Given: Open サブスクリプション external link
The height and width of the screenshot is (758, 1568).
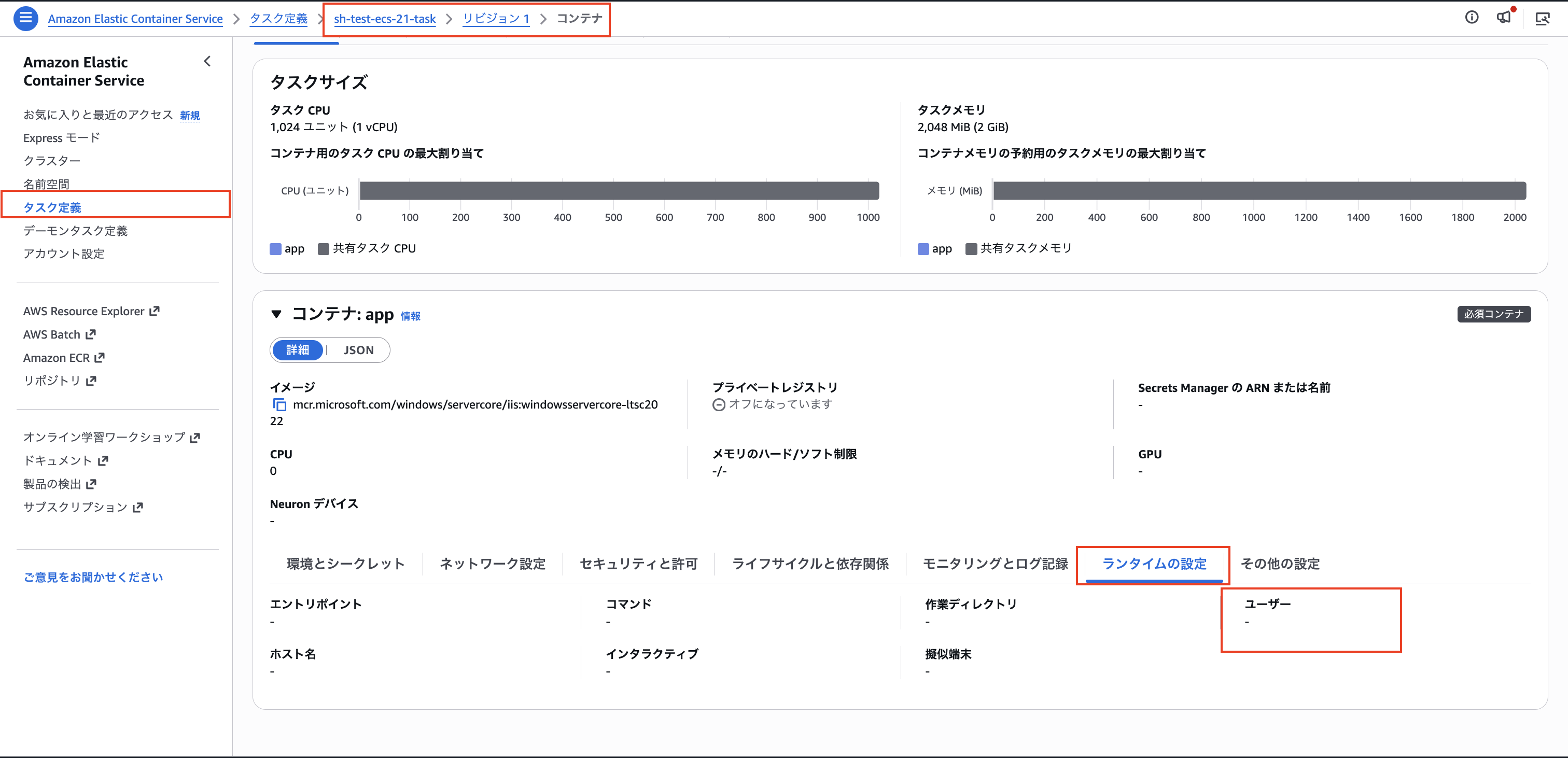Looking at the screenshot, I should click(x=83, y=507).
